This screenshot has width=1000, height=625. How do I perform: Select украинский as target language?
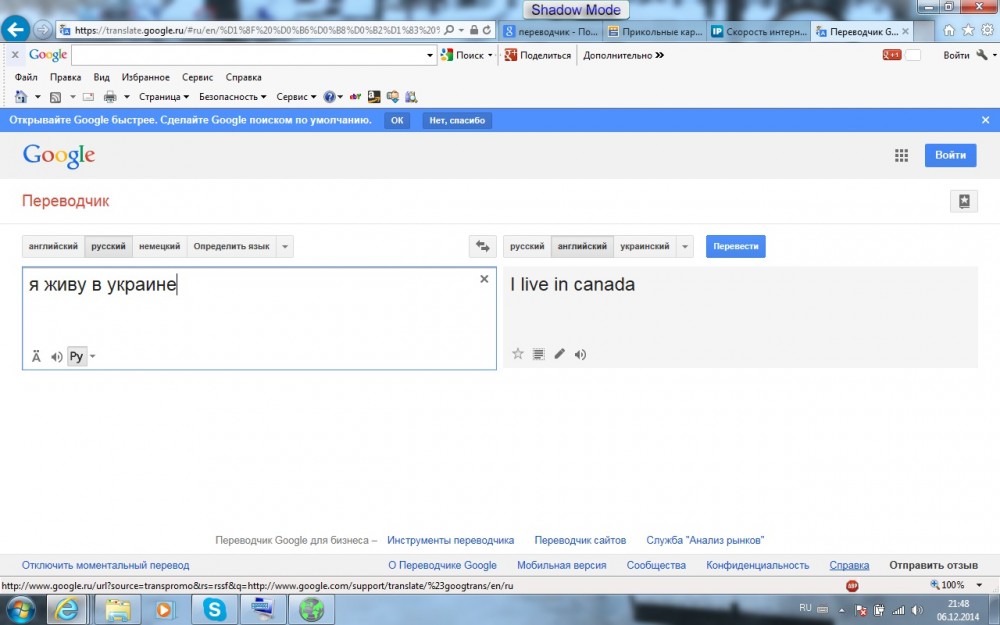click(x=645, y=246)
